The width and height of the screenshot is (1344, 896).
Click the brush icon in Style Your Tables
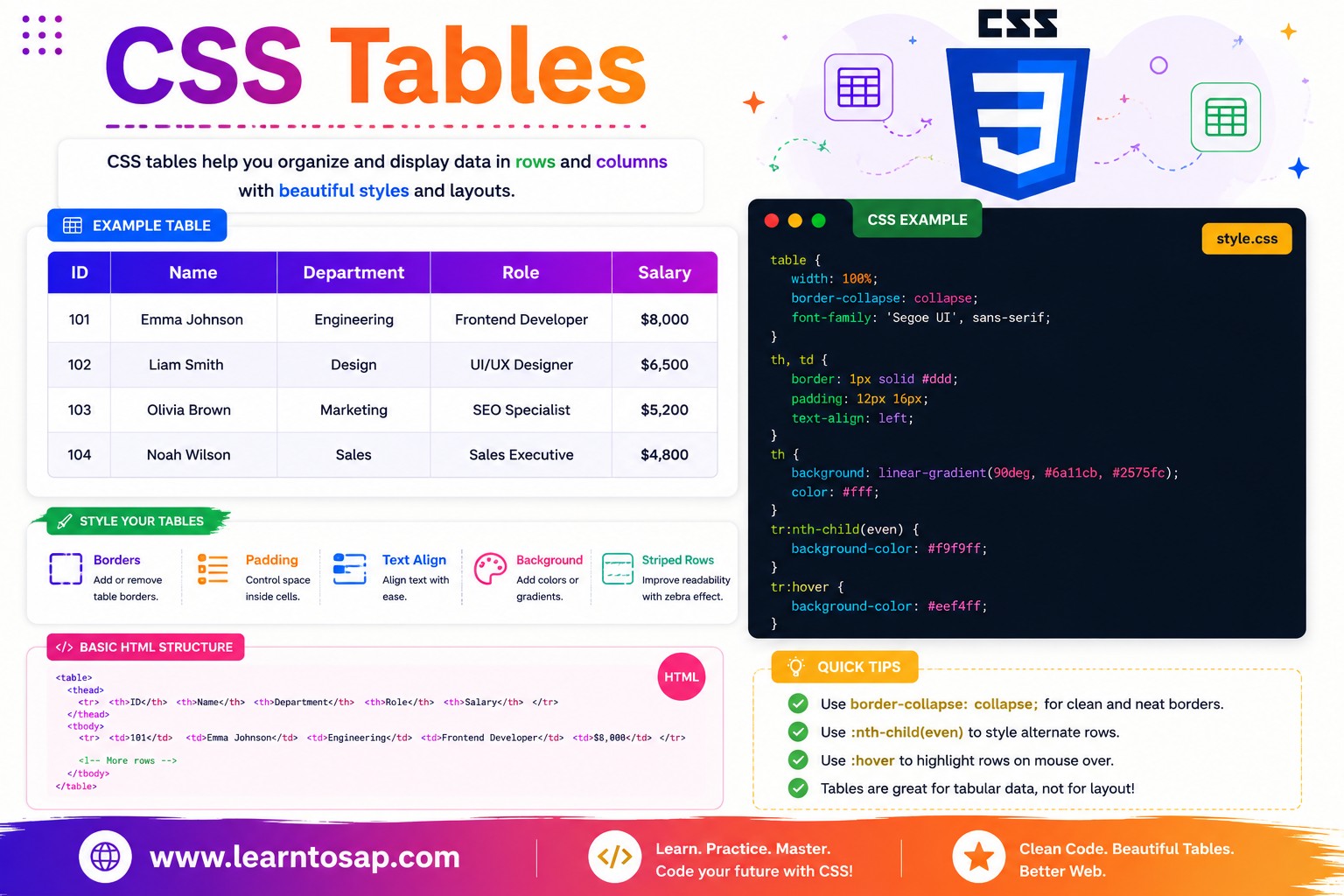point(64,521)
